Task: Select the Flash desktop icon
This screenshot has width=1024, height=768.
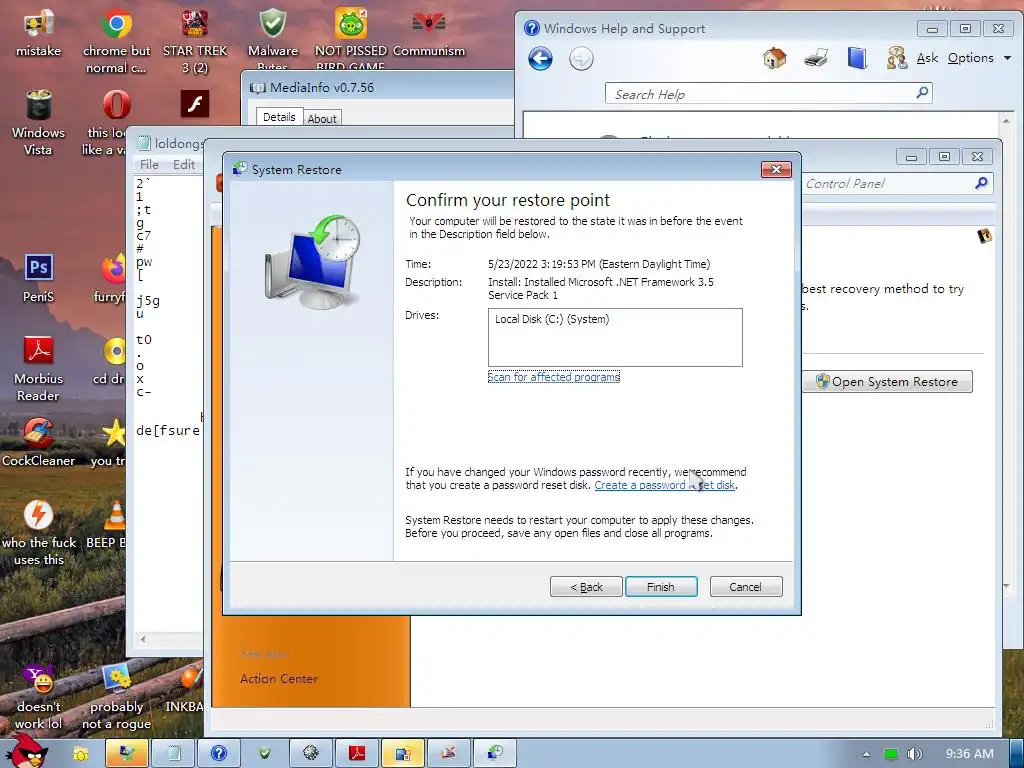Action: coord(195,104)
